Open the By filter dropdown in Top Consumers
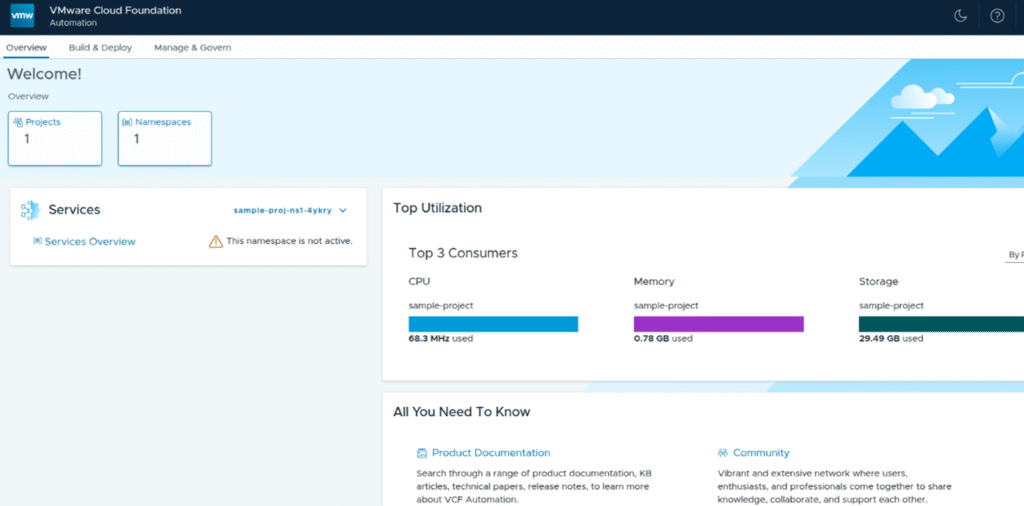The image size is (1024, 506). pyautogui.click(x=1014, y=255)
